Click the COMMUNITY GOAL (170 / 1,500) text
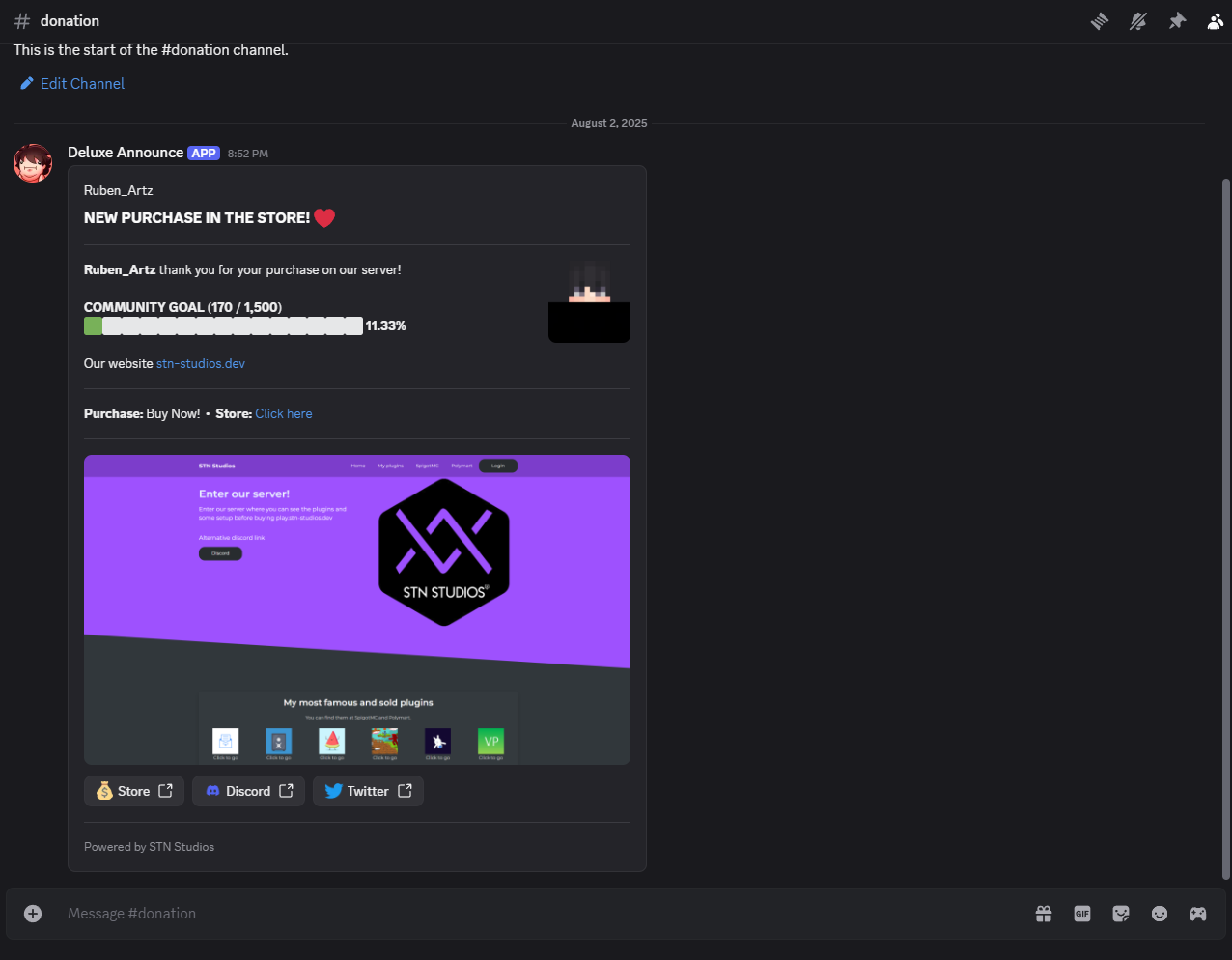This screenshot has height=960, width=1232. 182,308
